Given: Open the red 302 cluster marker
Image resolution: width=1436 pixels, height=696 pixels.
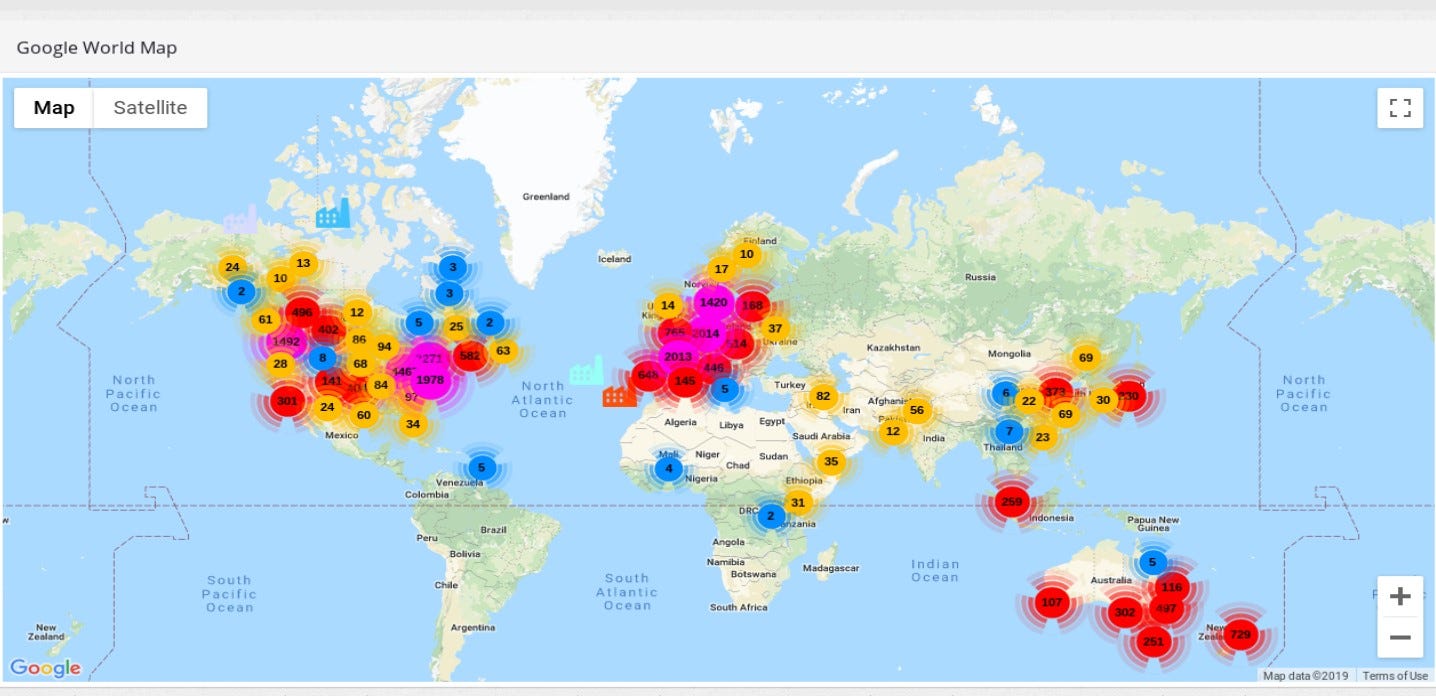Looking at the screenshot, I should pyautogui.click(x=1125, y=612).
